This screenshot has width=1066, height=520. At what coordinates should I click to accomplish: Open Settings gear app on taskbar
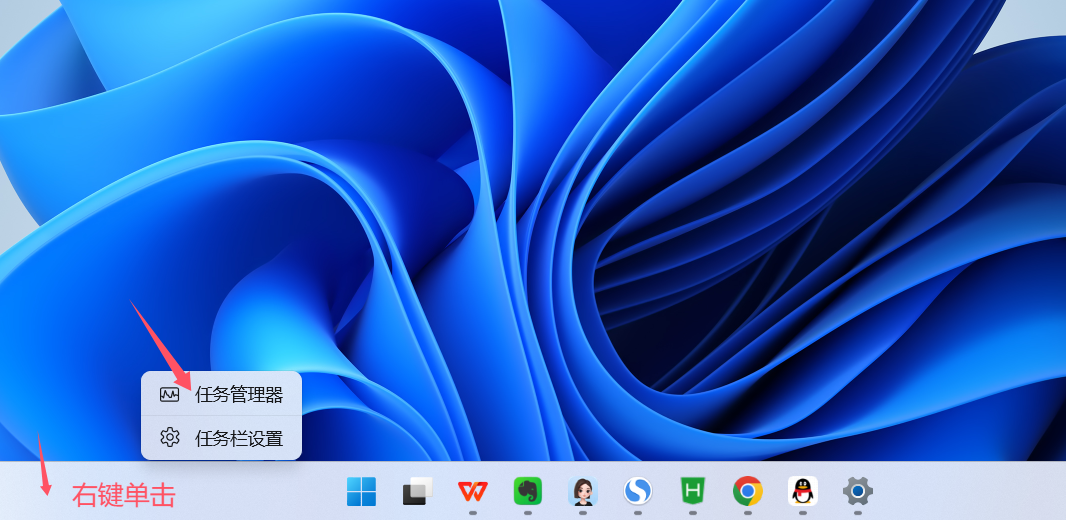(857, 491)
